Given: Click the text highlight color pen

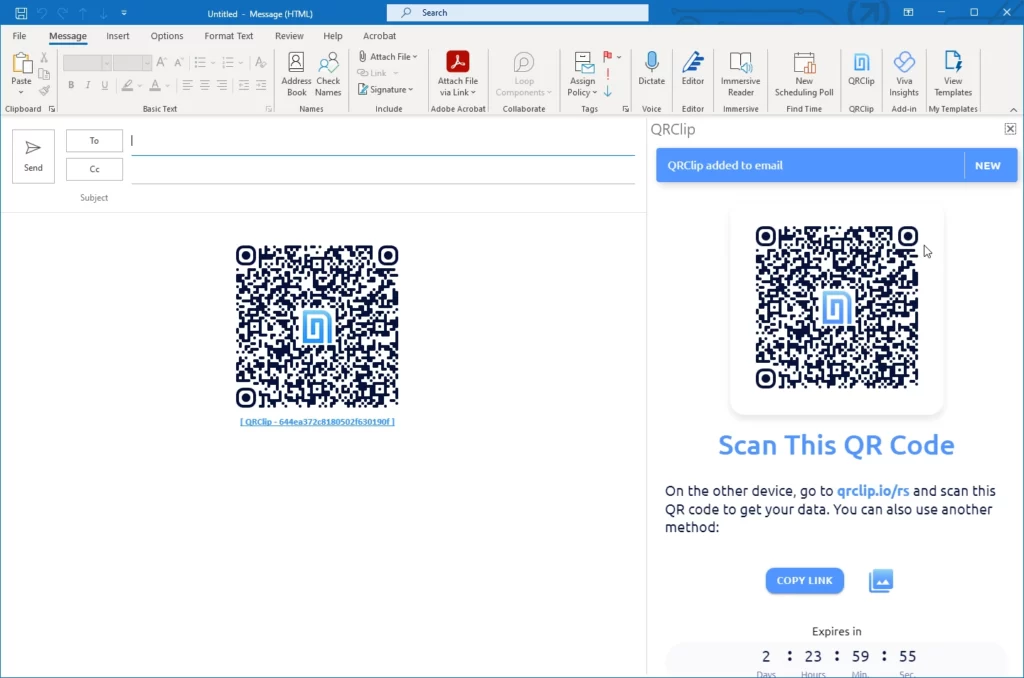Looking at the screenshot, I should click(x=127, y=85).
